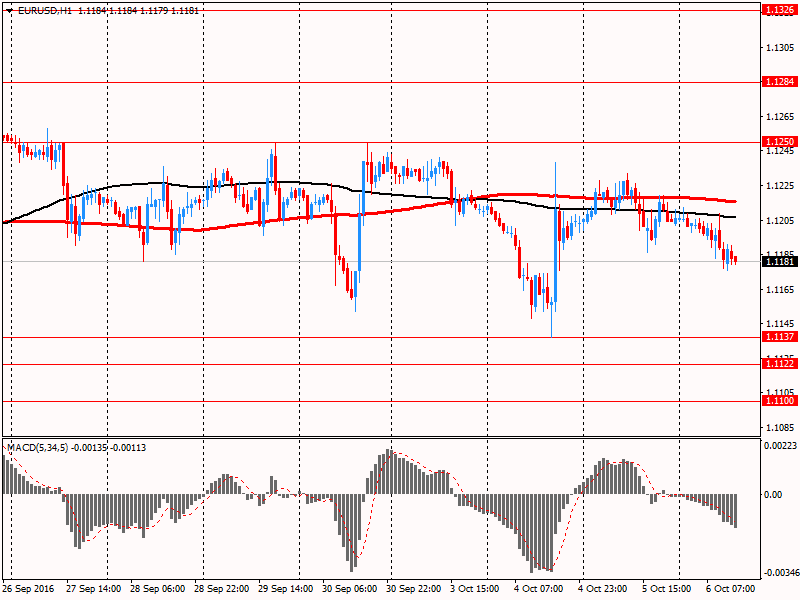This screenshot has width=800, height=600.
Task: Click the 6 Oct 07:00 time label
Action: (731, 590)
